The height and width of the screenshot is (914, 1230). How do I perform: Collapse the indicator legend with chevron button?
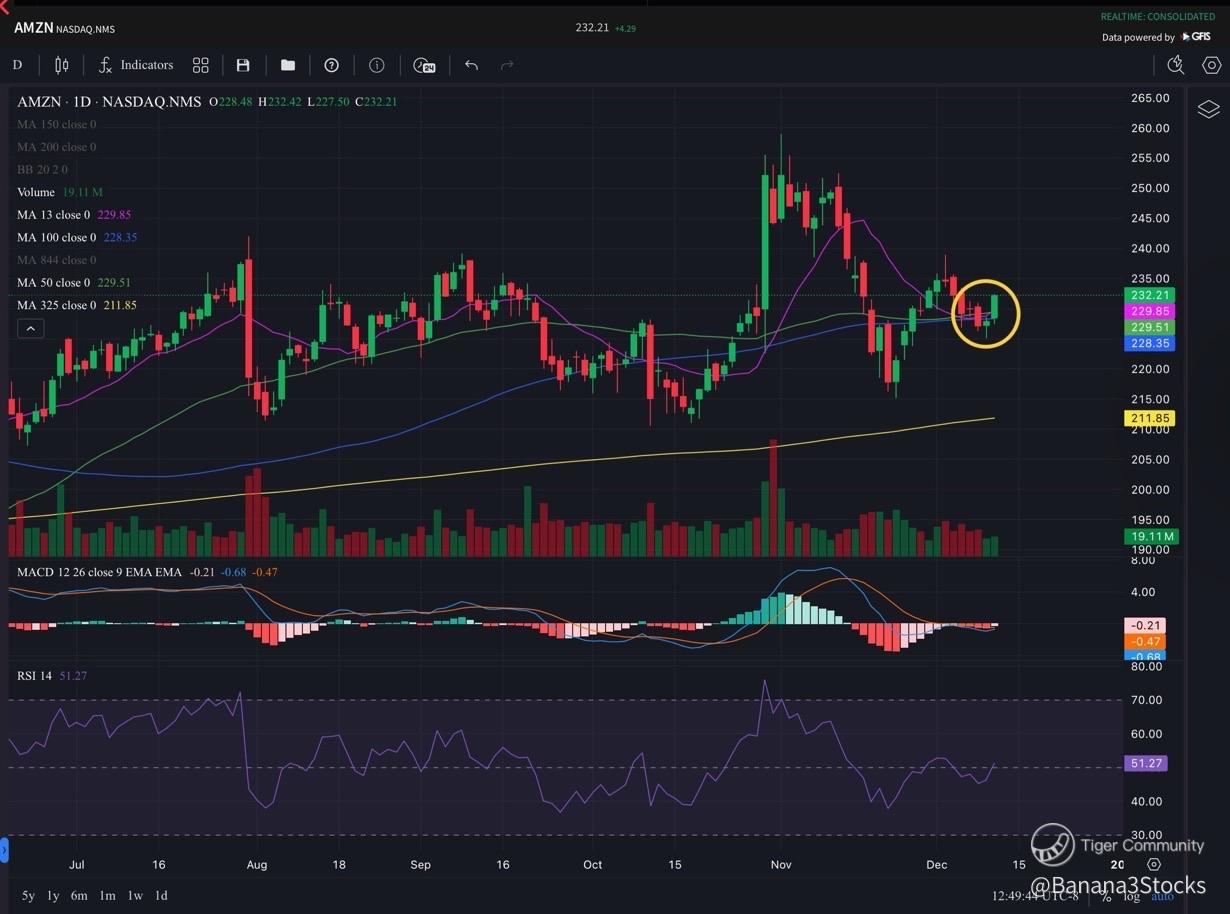[x=30, y=328]
